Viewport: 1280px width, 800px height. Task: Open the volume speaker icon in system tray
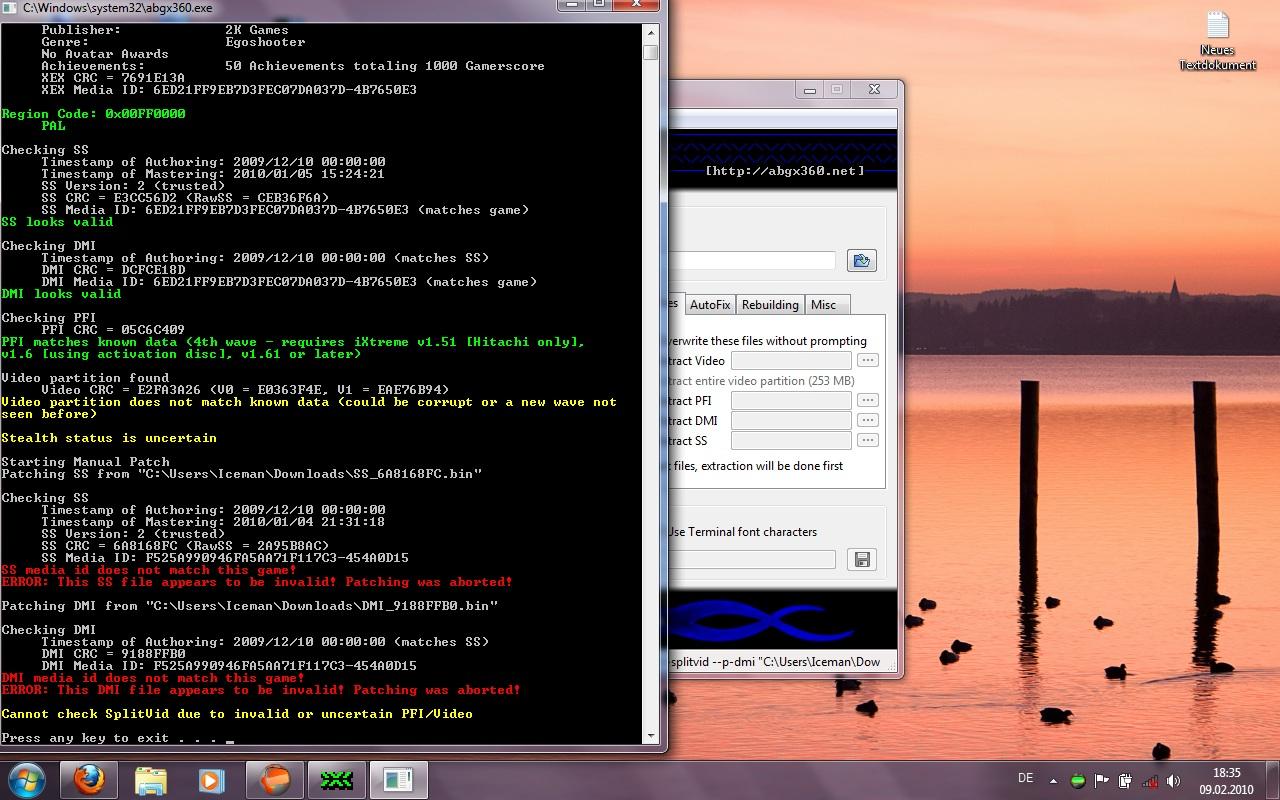1174,780
